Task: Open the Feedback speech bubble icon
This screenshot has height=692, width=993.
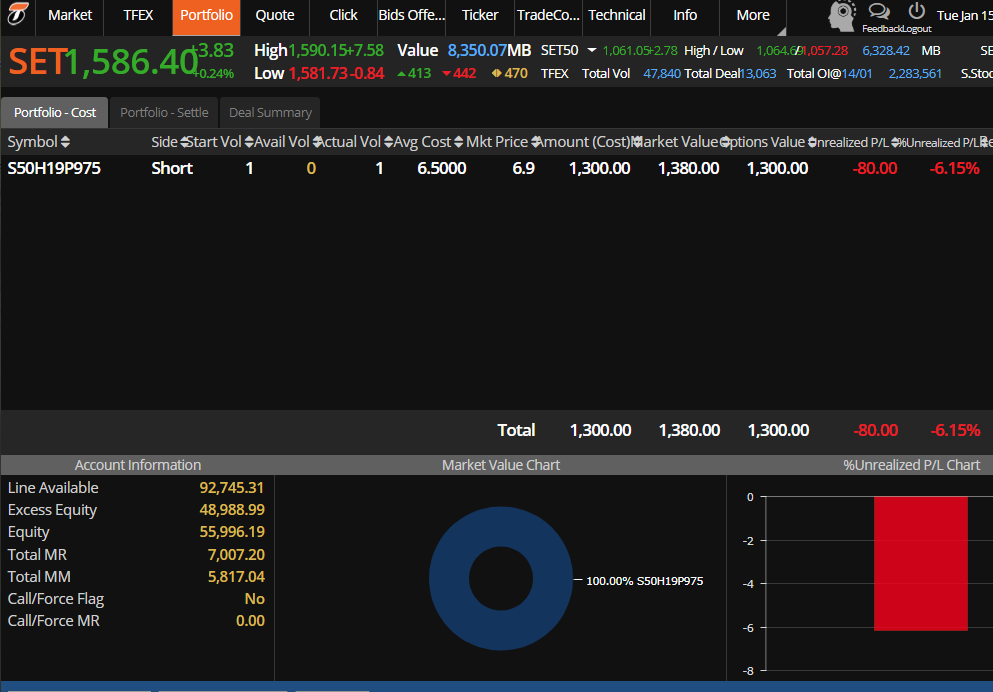Action: pyautogui.click(x=878, y=11)
